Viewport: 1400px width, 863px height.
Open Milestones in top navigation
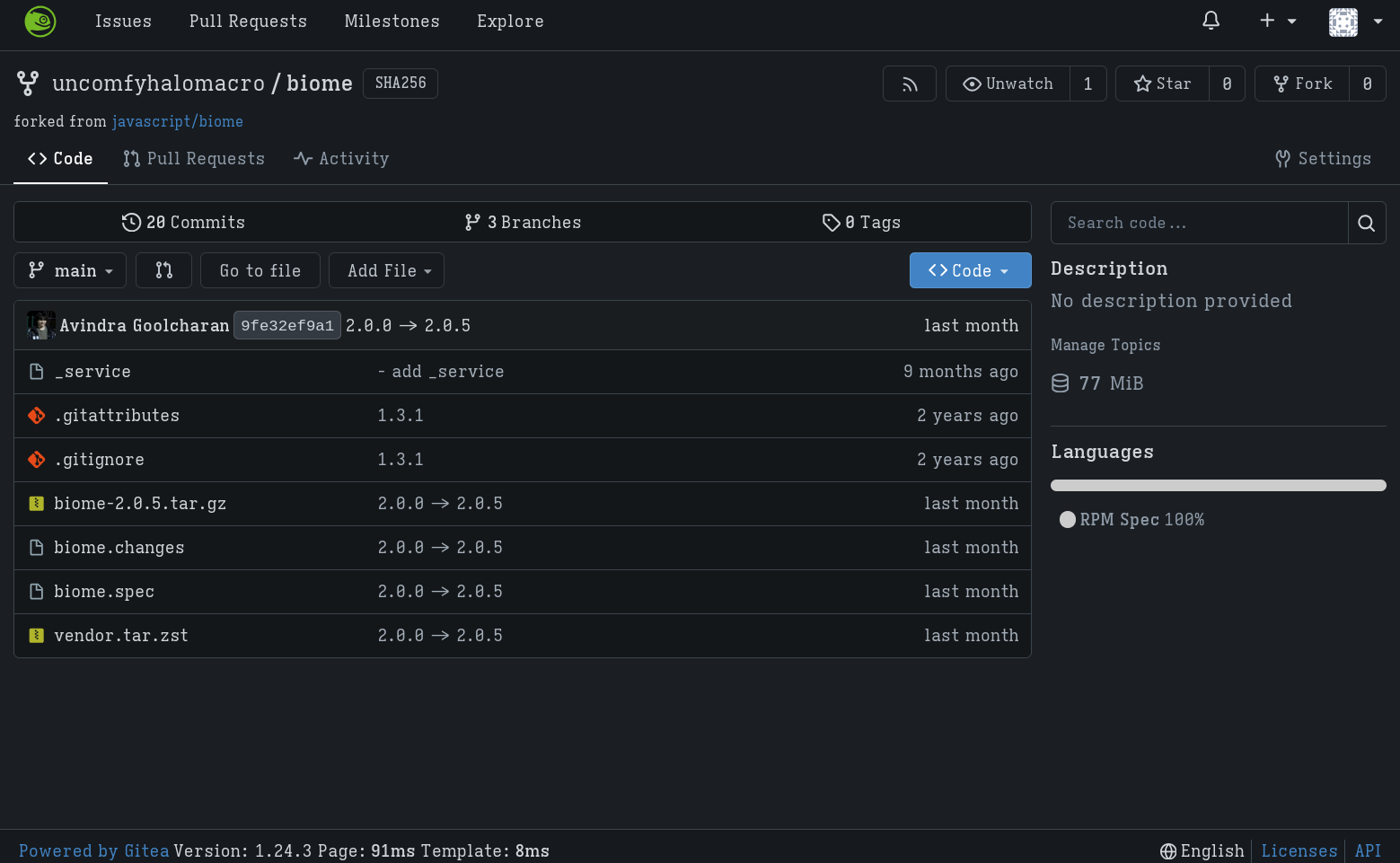click(x=392, y=21)
